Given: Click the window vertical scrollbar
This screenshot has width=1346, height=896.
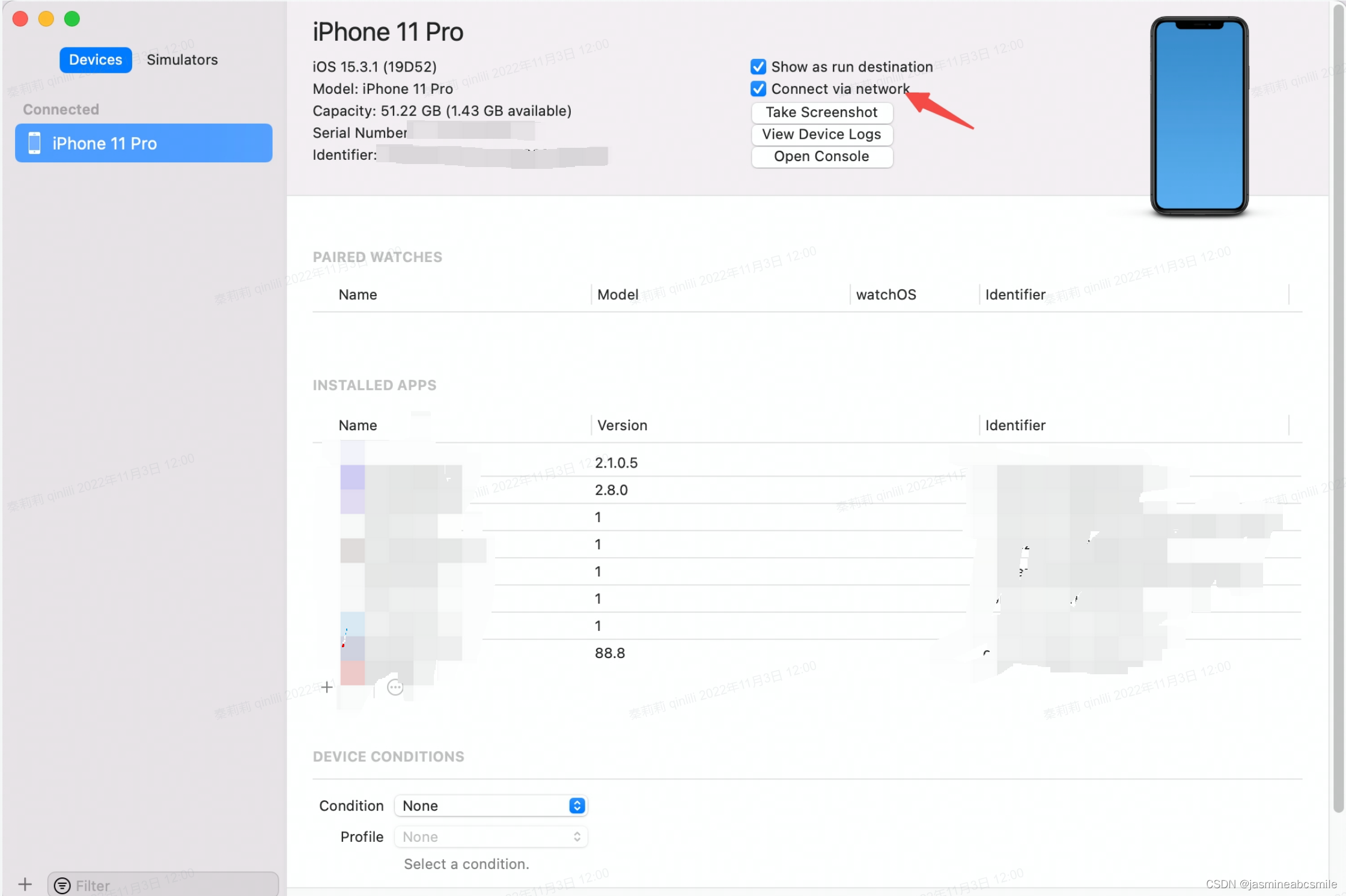Looking at the screenshot, I should pyautogui.click(x=1338, y=409).
